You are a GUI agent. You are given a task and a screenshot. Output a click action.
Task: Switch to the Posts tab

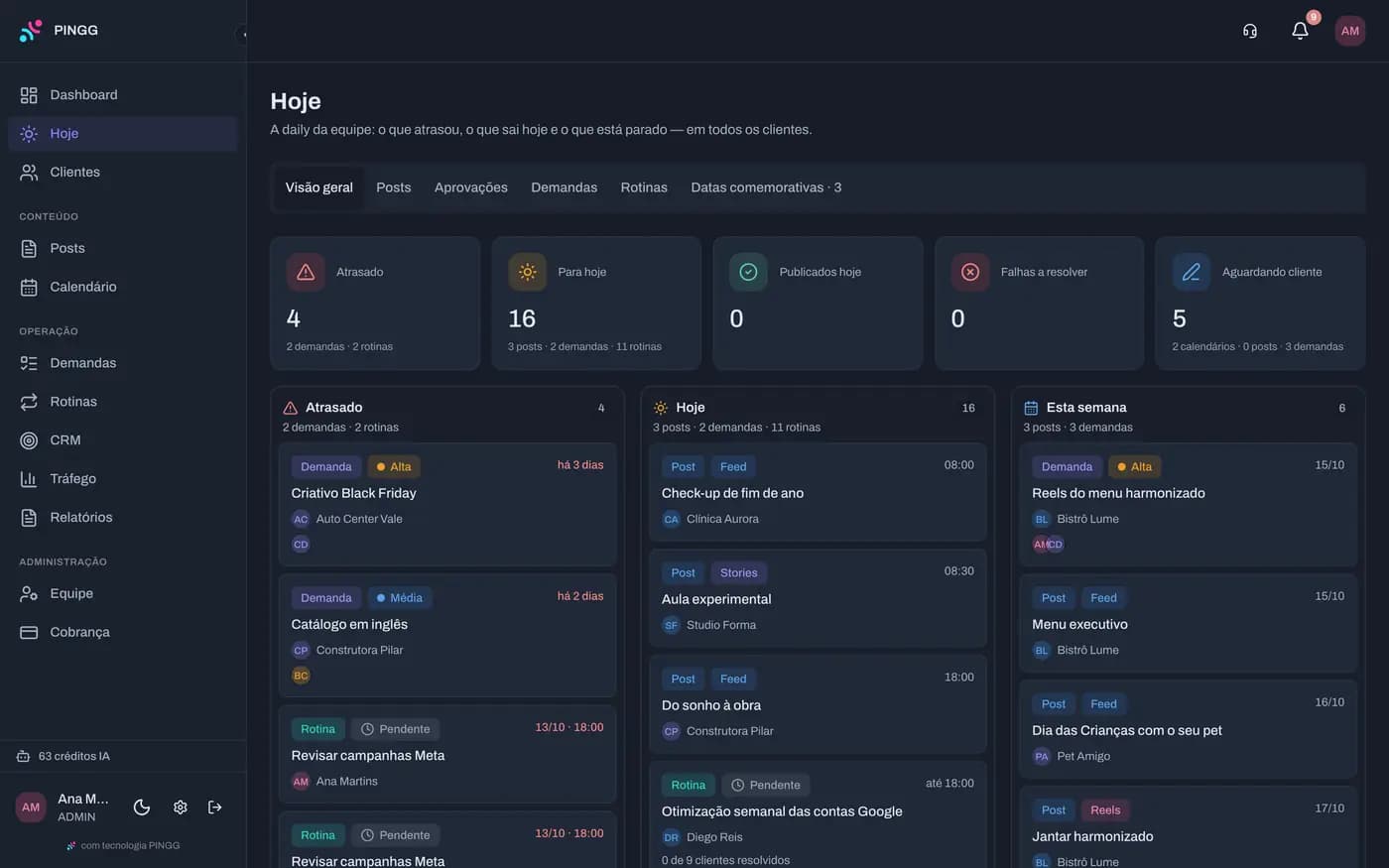[393, 187]
